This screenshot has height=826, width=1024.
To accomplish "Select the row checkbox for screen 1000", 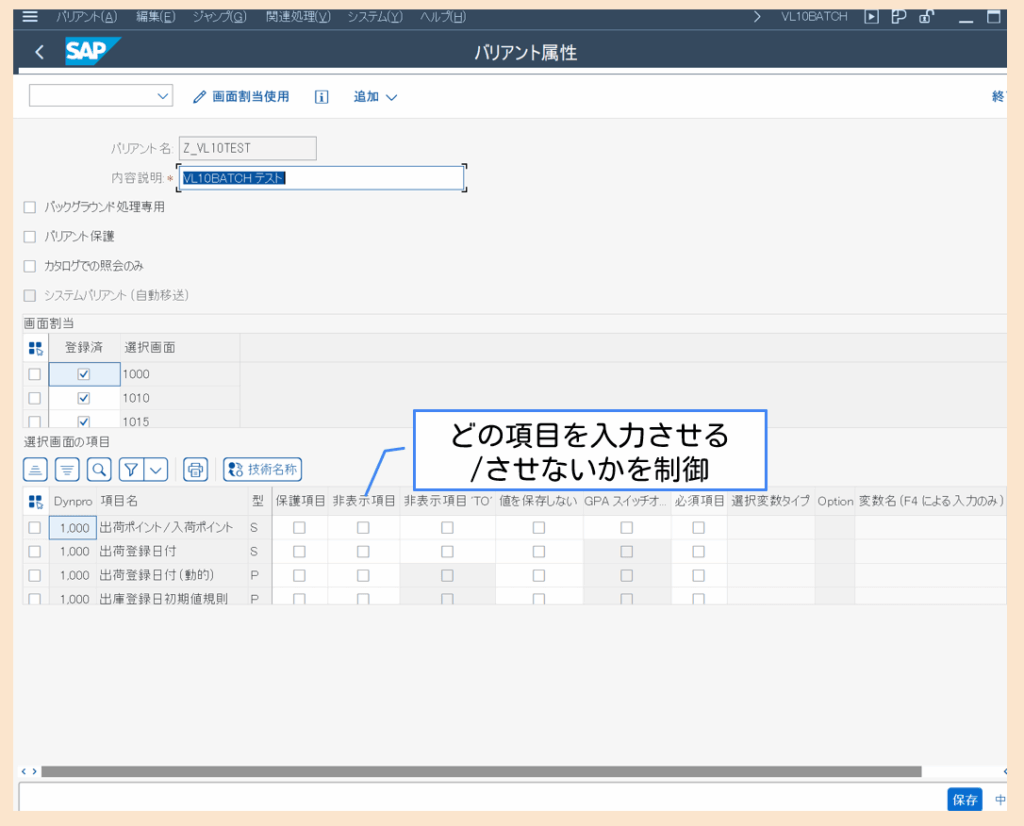I will 35,375.
